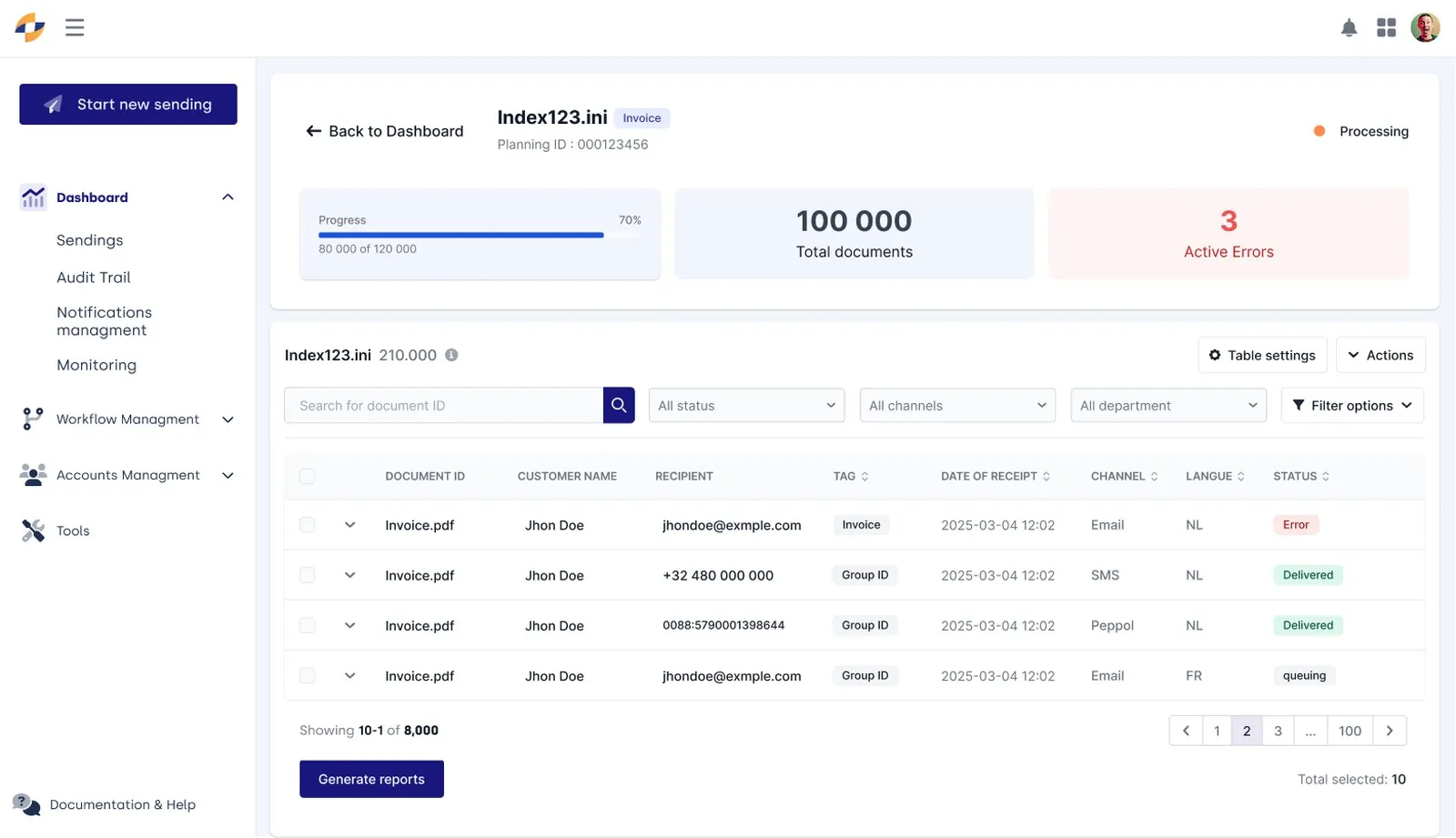
Task: Click the app logo in header
Action: tap(30, 27)
